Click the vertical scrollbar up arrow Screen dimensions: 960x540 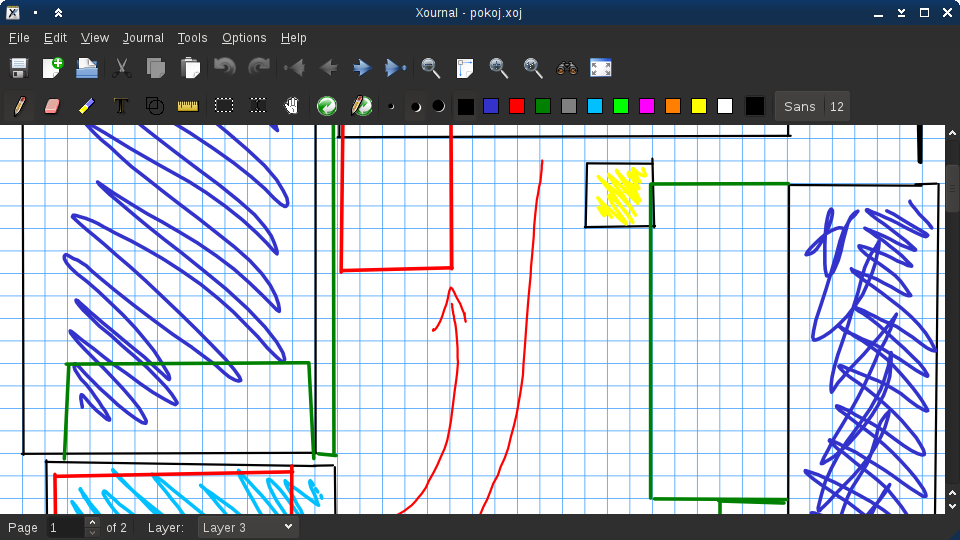click(952, 132)
